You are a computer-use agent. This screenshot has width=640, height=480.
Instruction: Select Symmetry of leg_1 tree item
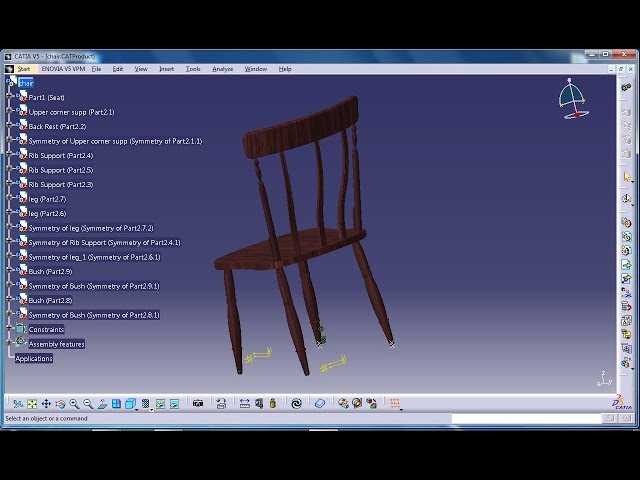tap(94, 257)
